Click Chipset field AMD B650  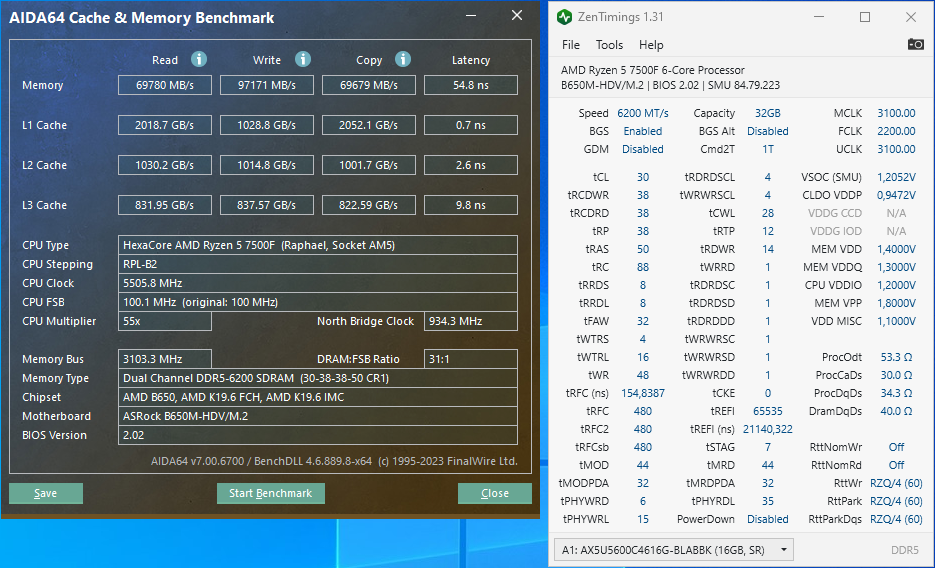click(x=318, y=398)
